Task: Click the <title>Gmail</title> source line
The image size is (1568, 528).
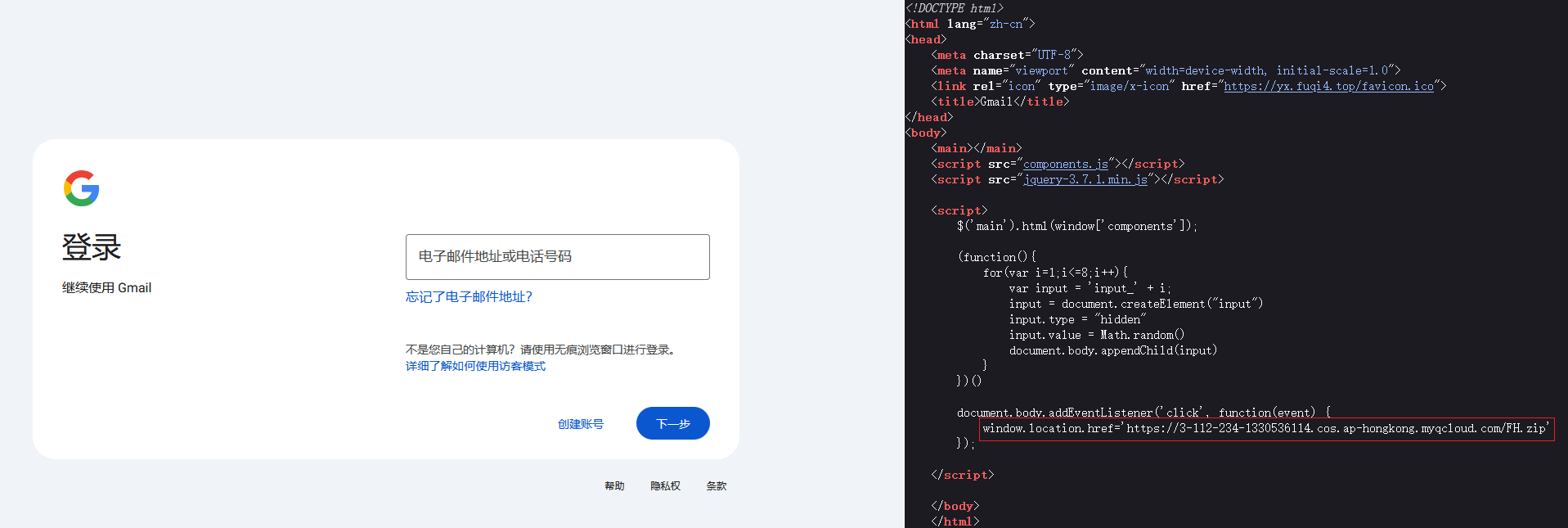Action: (1000, 102)
